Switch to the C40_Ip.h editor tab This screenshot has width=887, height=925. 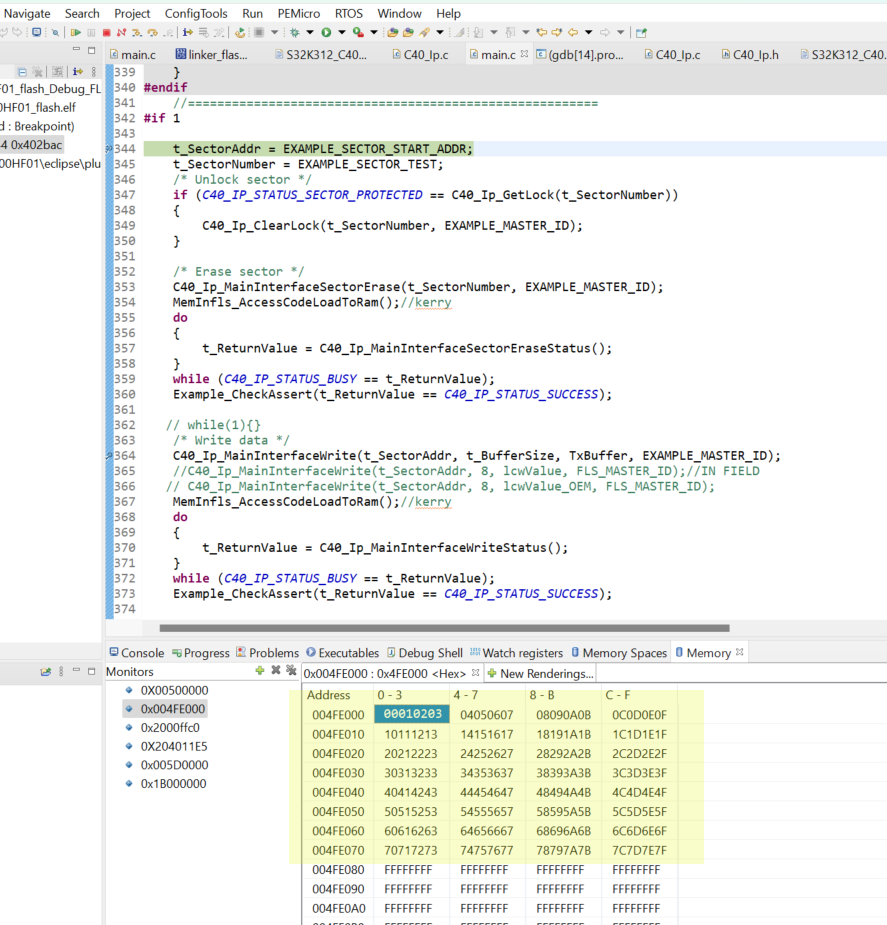click(755, 55)
